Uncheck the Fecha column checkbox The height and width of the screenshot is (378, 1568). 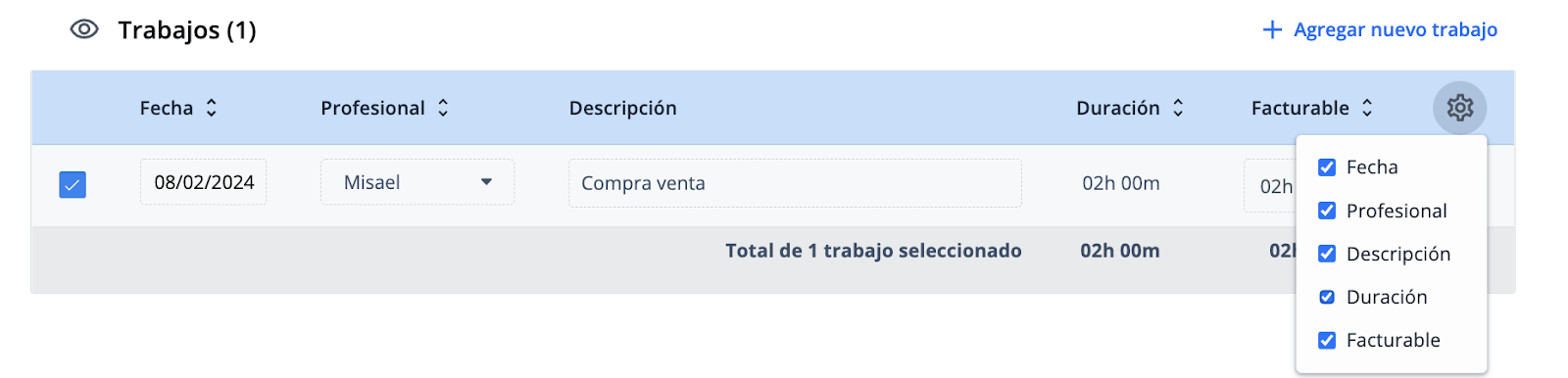tap(1327, 167)
